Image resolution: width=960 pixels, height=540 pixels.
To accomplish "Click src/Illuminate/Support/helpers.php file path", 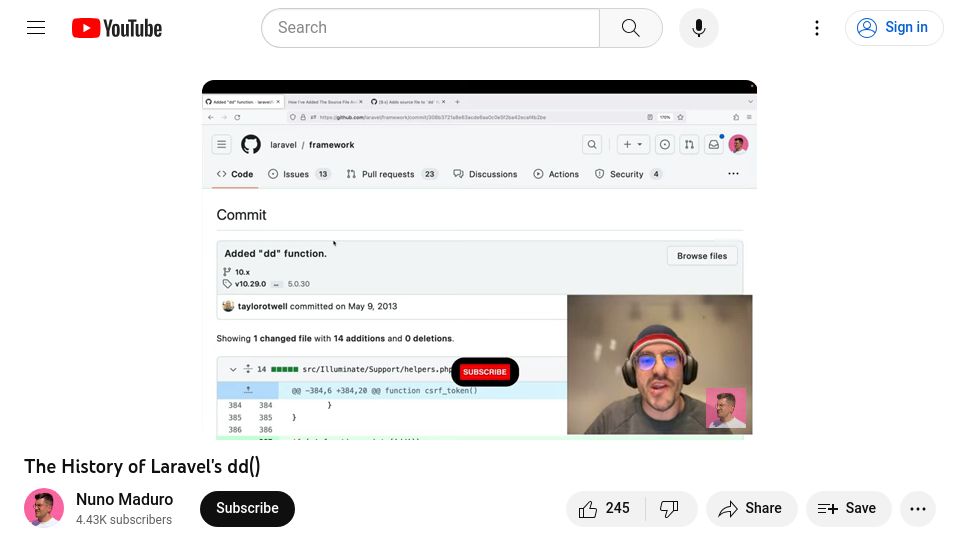I will pos(377,369).
